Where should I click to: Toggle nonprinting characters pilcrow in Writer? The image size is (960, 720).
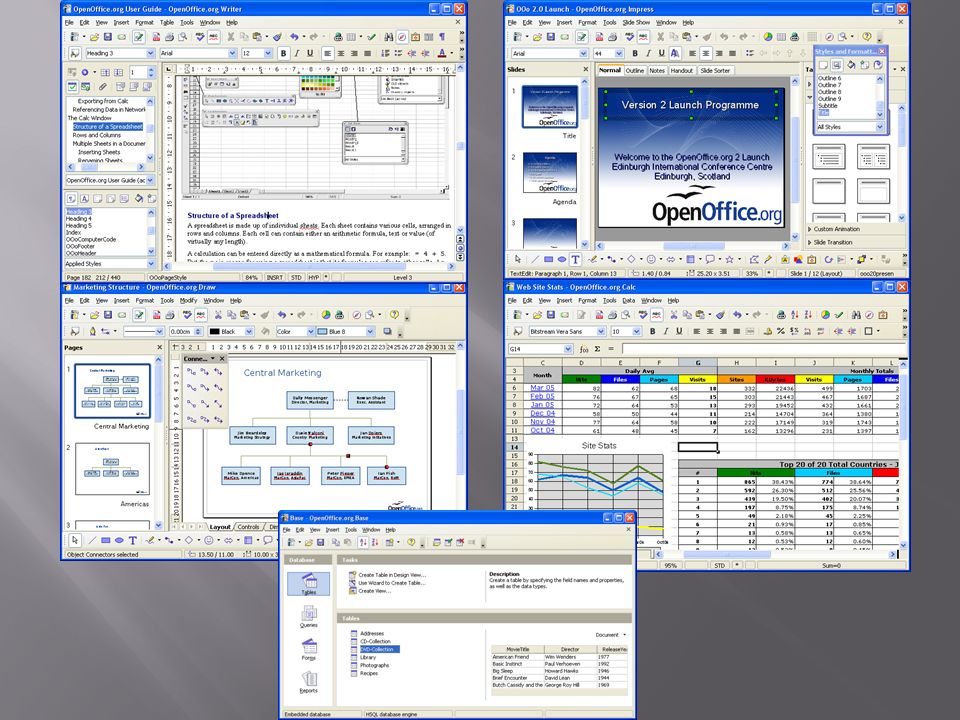coord(442,37)
